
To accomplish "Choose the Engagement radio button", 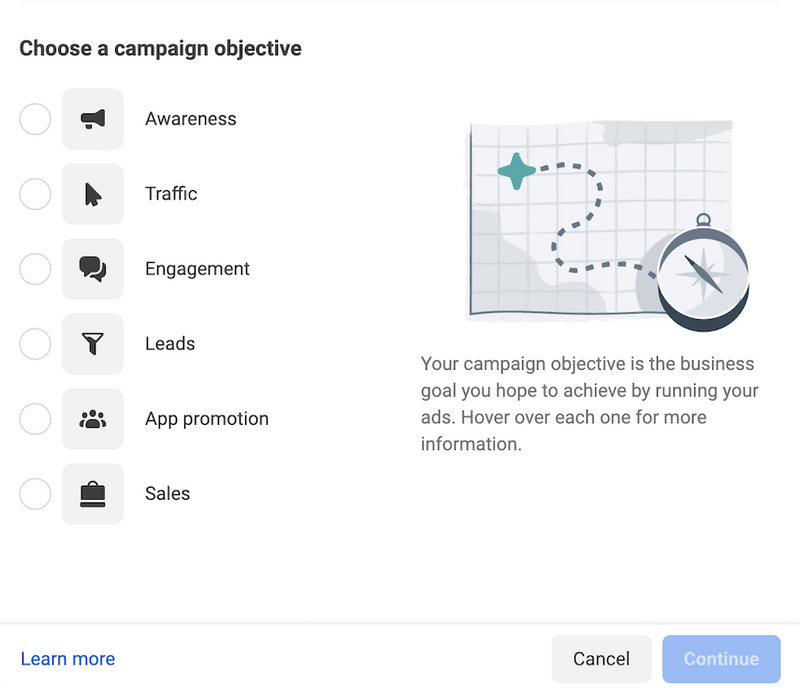I will 35,269.
